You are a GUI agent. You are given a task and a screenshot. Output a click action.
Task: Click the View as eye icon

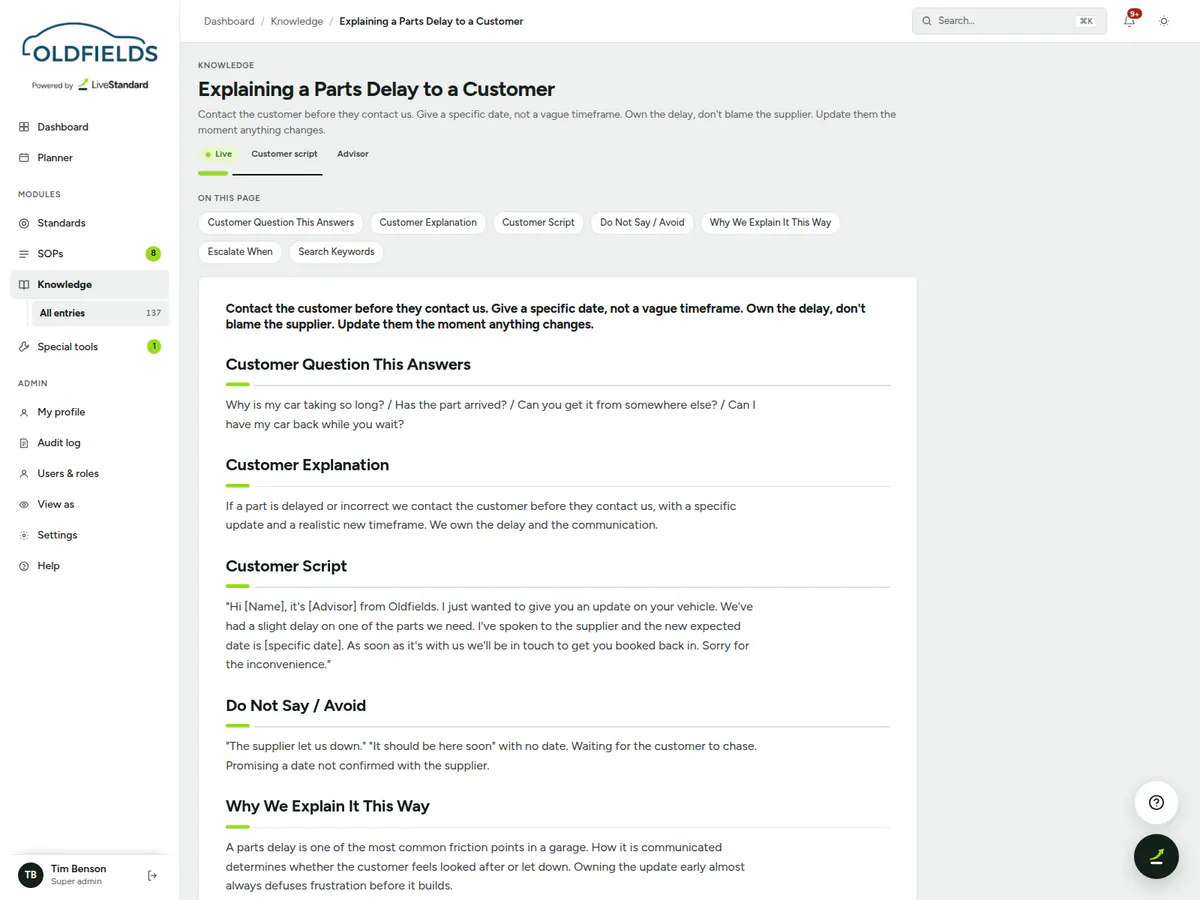click(24, 505)
